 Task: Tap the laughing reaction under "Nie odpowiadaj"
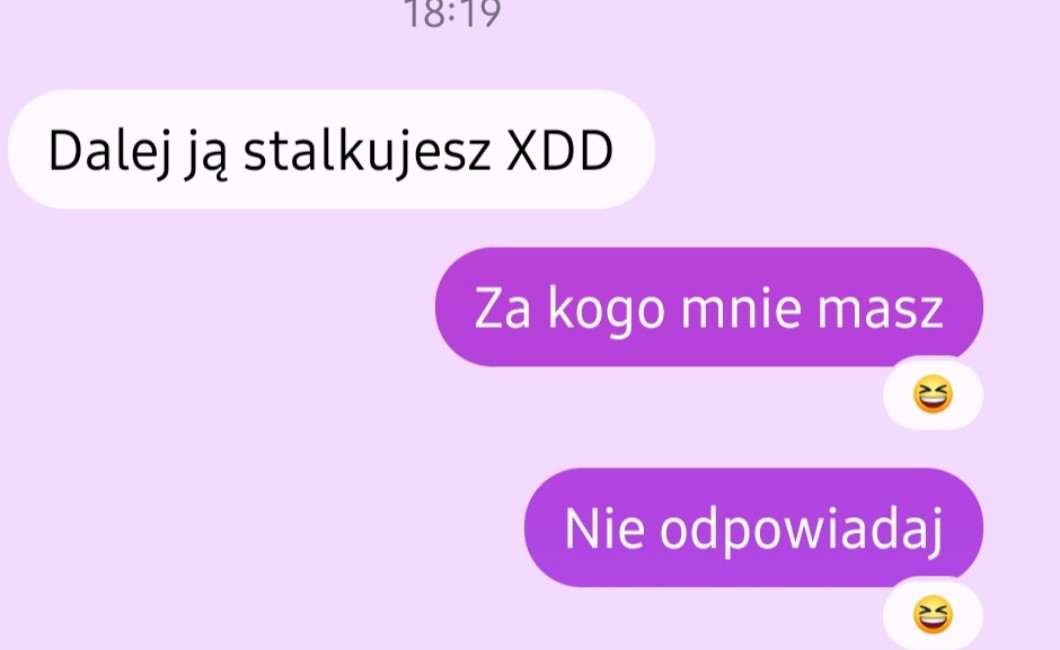tap(933, 615)
